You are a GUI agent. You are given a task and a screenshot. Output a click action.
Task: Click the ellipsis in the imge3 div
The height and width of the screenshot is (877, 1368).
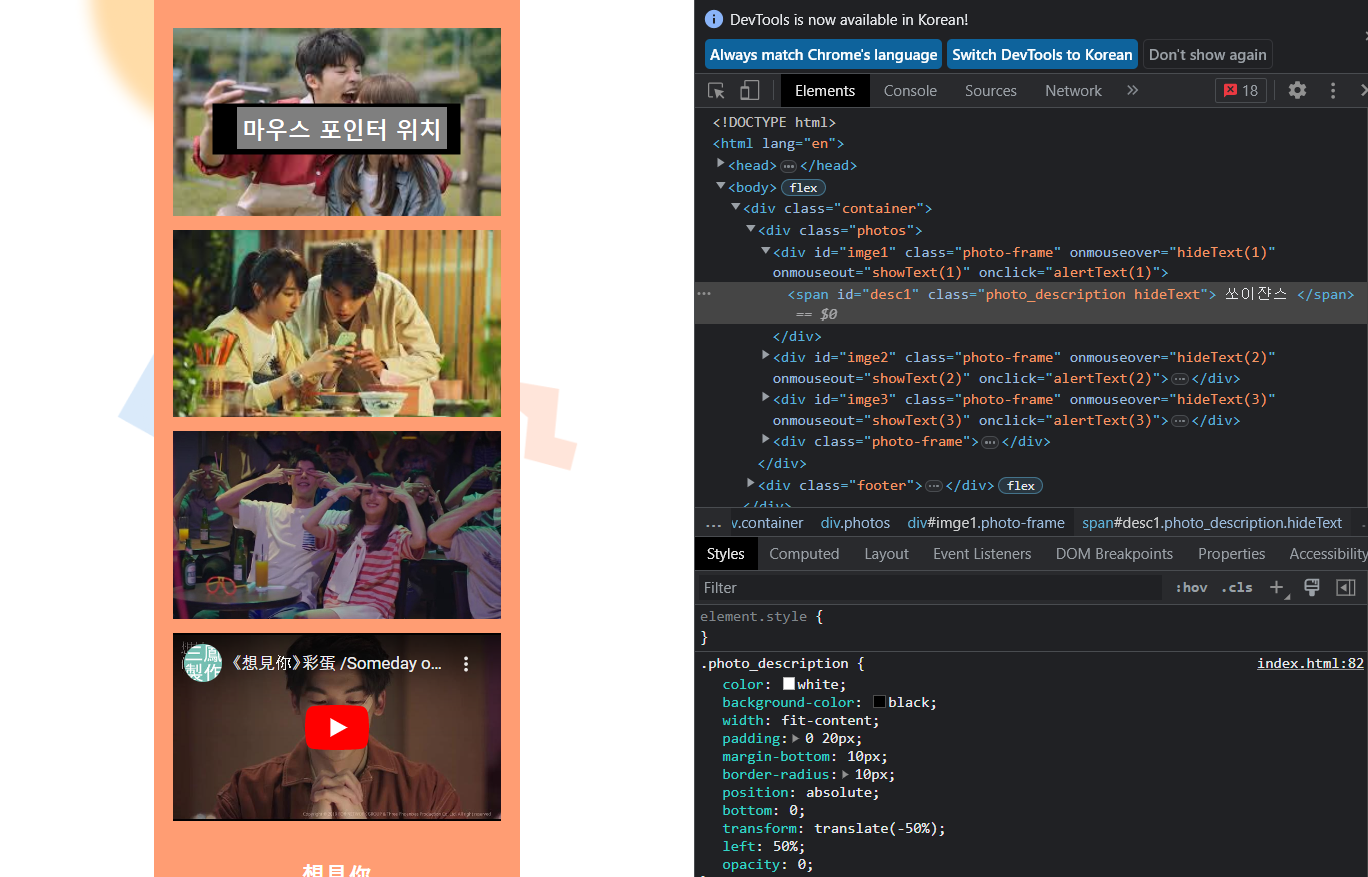coord(1180,421)
